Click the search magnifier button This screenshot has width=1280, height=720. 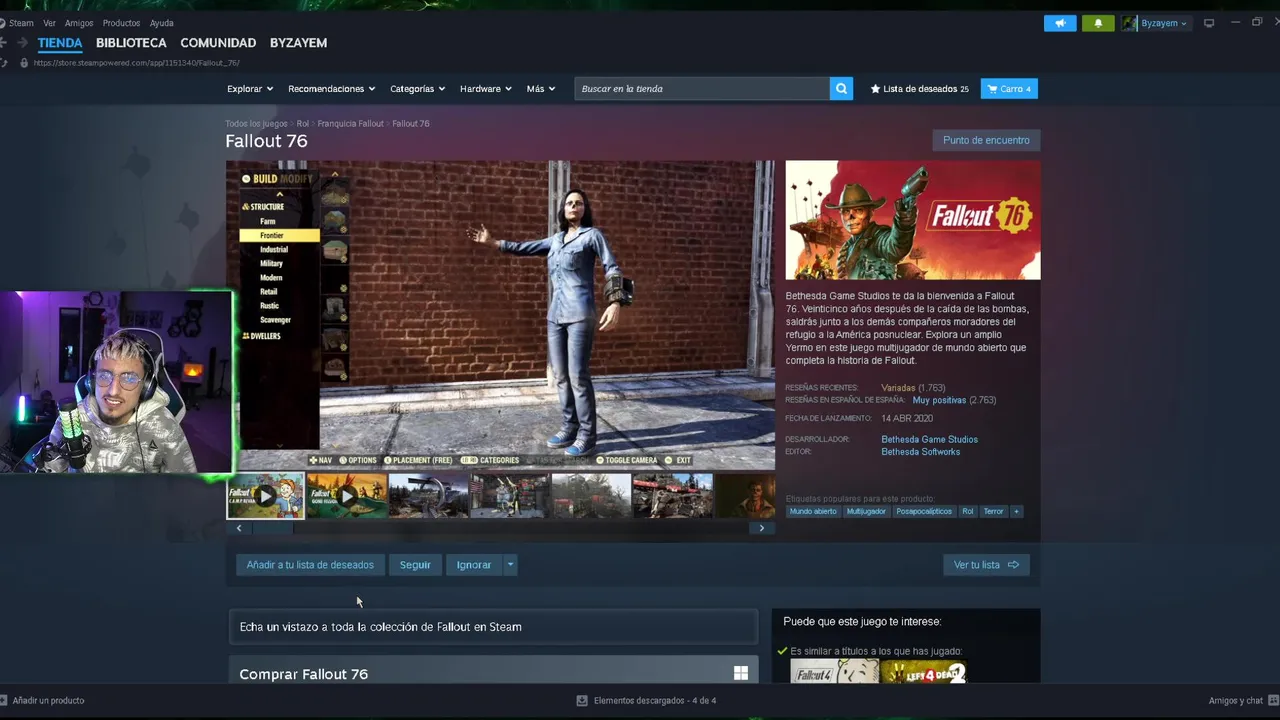click(x=842, y=89)
